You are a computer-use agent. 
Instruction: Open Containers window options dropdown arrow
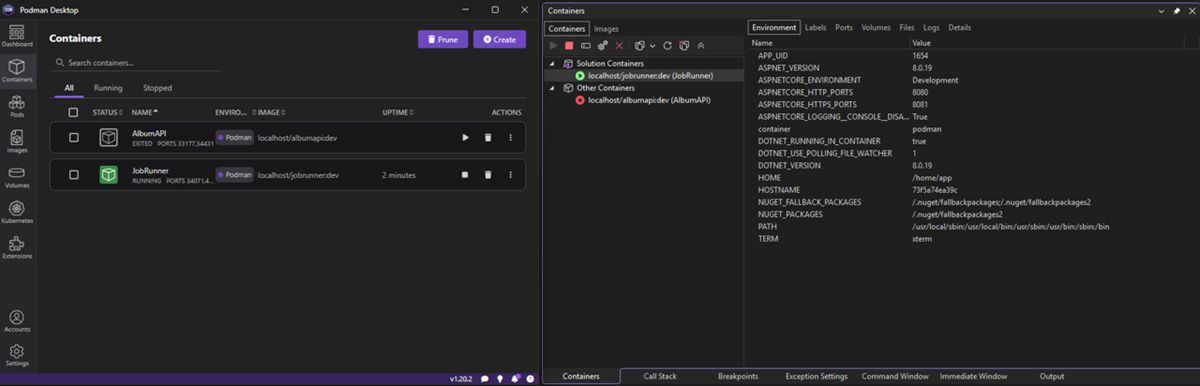(1162, 10)
